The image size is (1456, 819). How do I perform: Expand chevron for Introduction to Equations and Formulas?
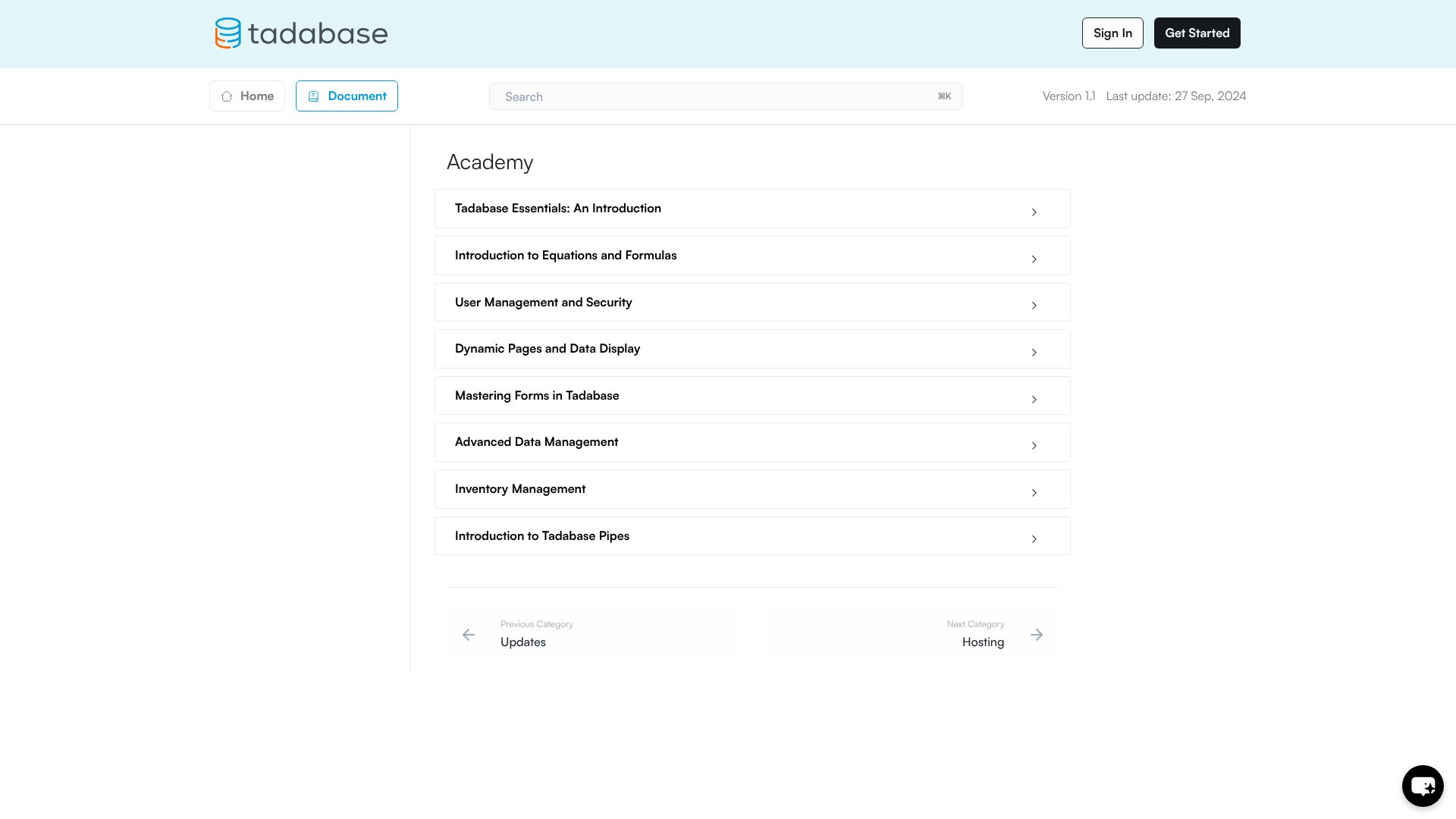click(x=1034, y=259)
